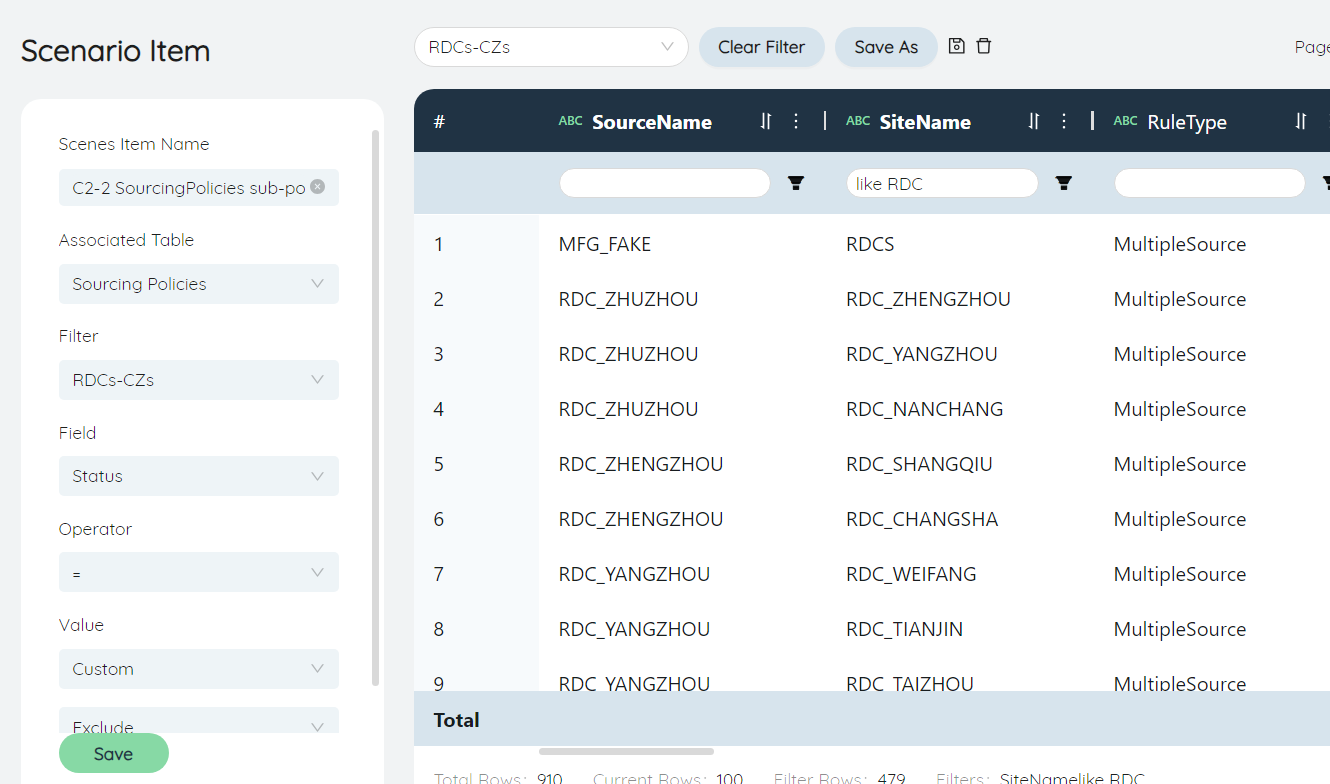Open the RDCs-CZs filter selector at top

(551, 47)
